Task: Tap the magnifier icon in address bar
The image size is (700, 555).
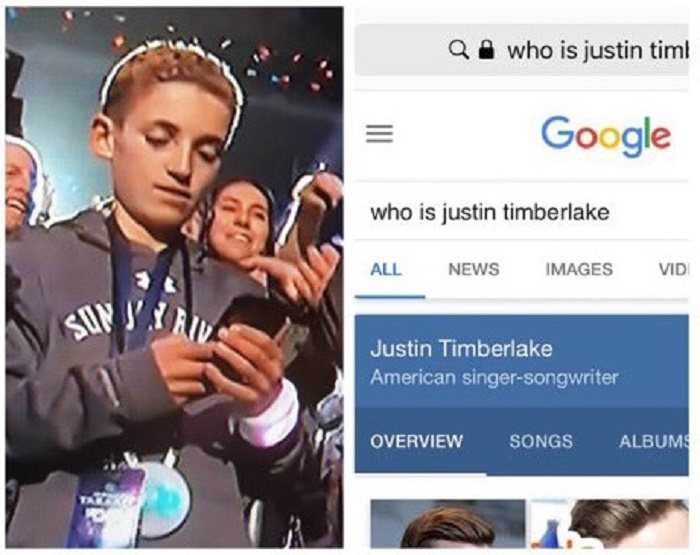Action: (458, 50)
